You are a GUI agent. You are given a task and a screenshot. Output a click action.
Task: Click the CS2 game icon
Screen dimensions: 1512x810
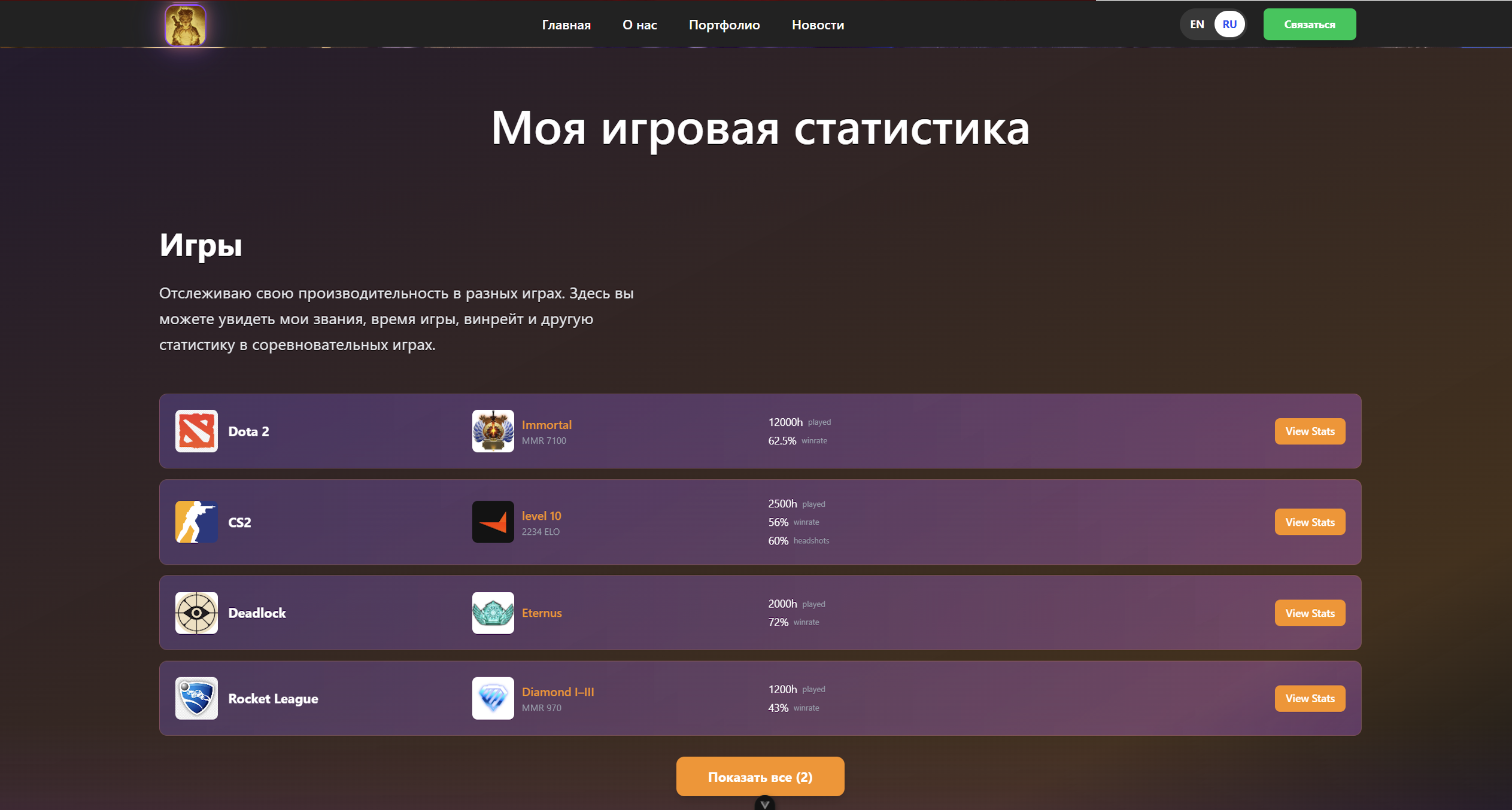196,522
